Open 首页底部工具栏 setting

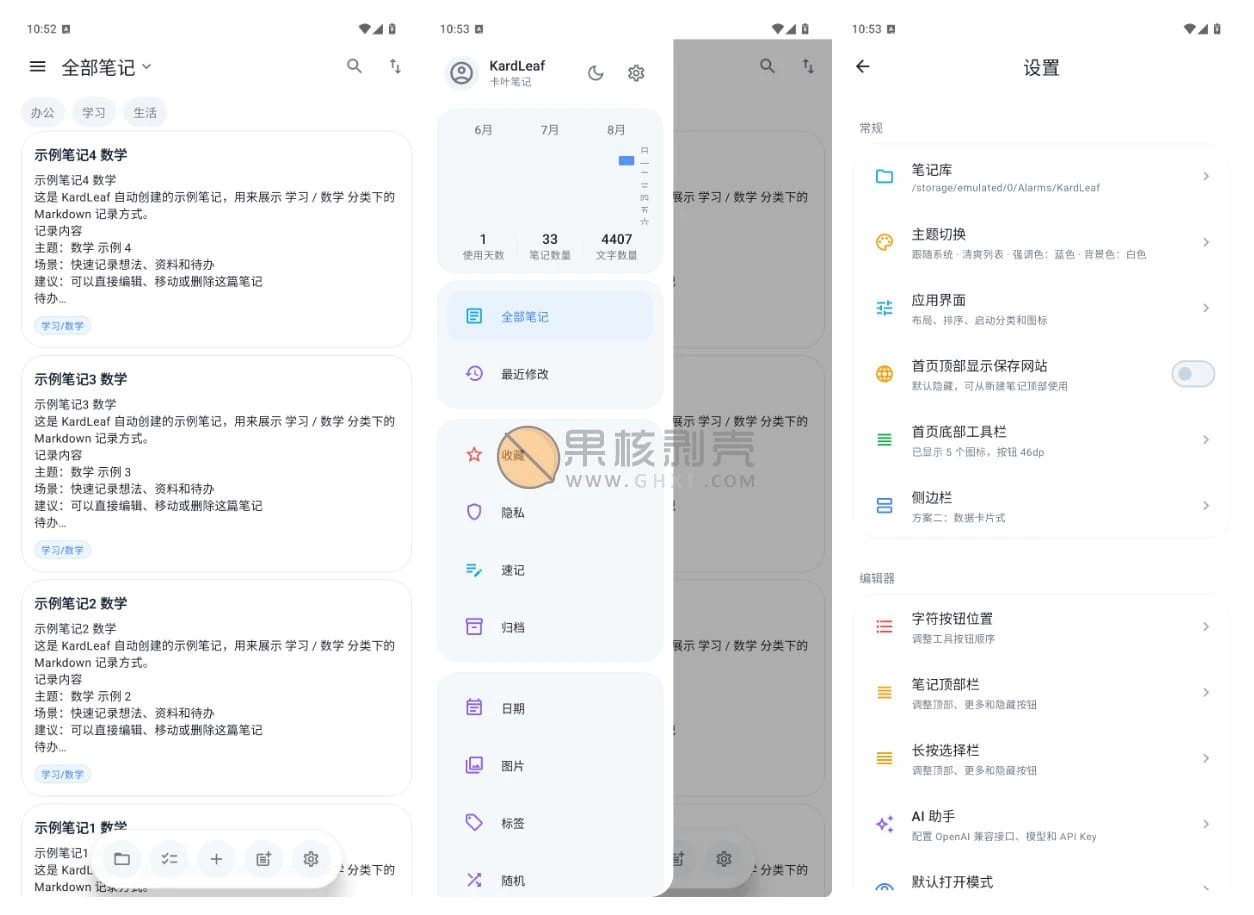pyautogui.click(x=1042, y=440)
